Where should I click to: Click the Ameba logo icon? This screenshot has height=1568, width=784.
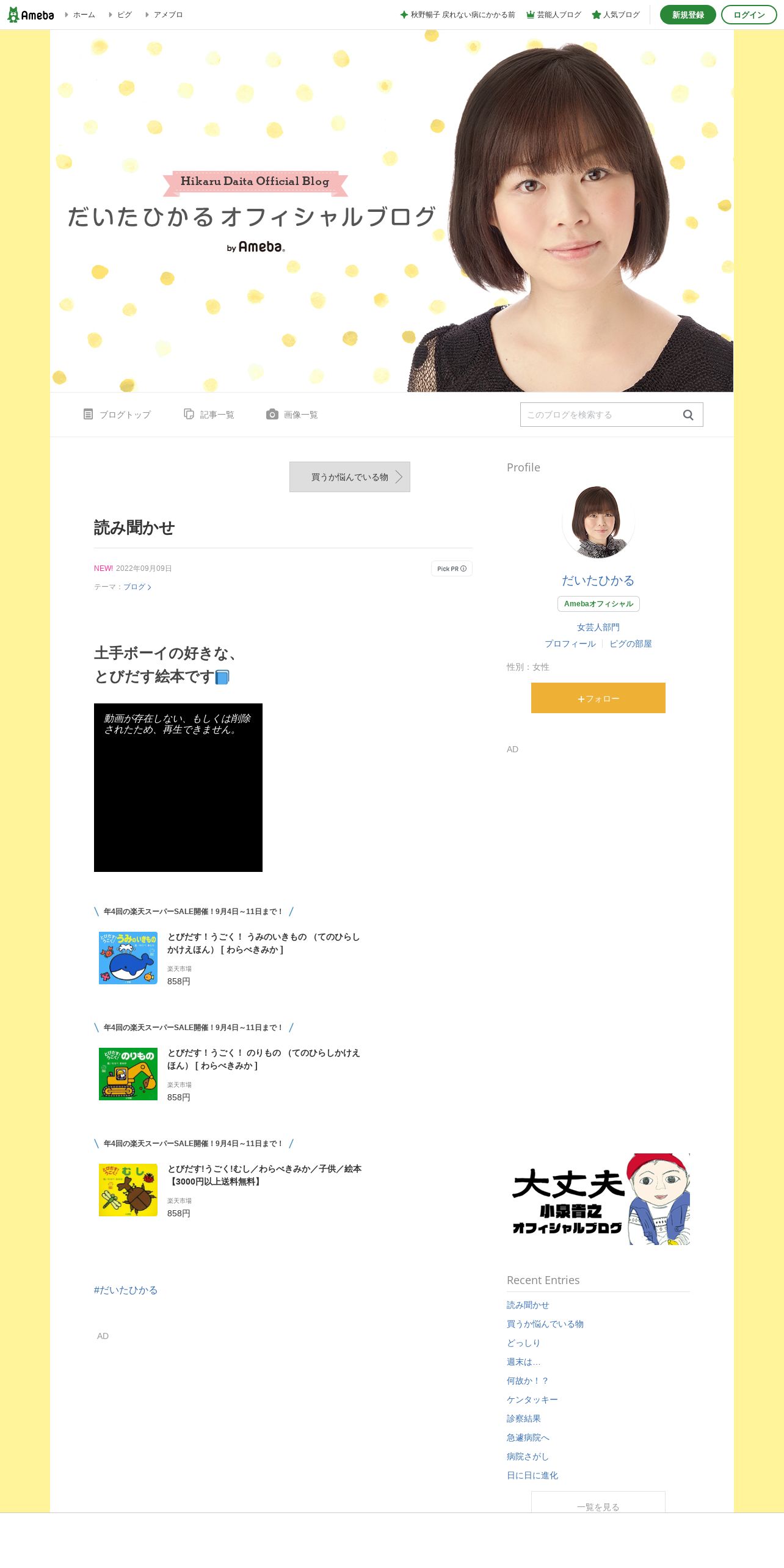31,15
